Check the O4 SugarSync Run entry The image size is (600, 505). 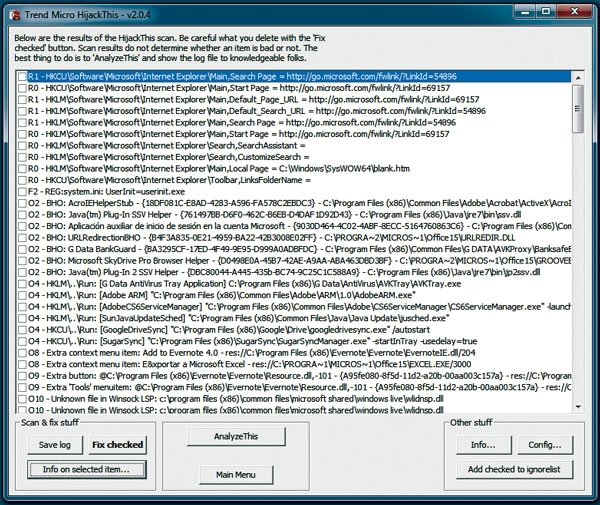(x=22, y=341)
